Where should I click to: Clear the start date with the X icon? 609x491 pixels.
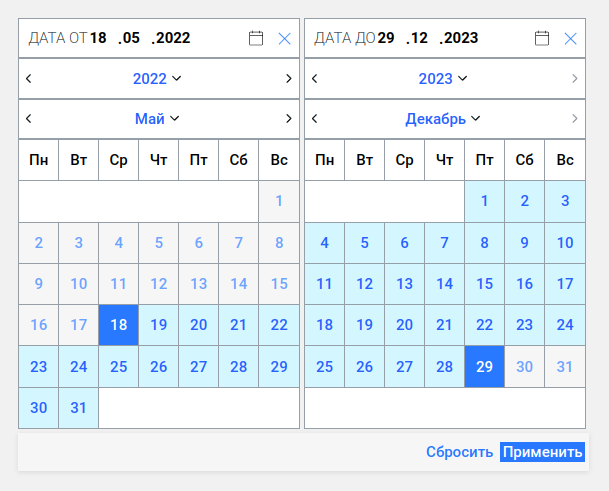(284, 38)
